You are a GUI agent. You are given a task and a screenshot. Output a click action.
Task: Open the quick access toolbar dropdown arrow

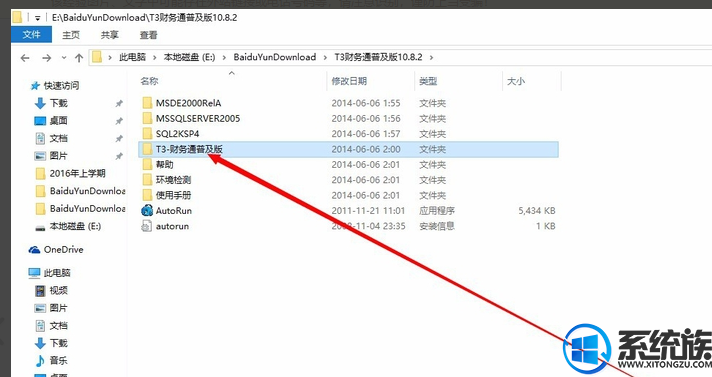pos(38,18)
